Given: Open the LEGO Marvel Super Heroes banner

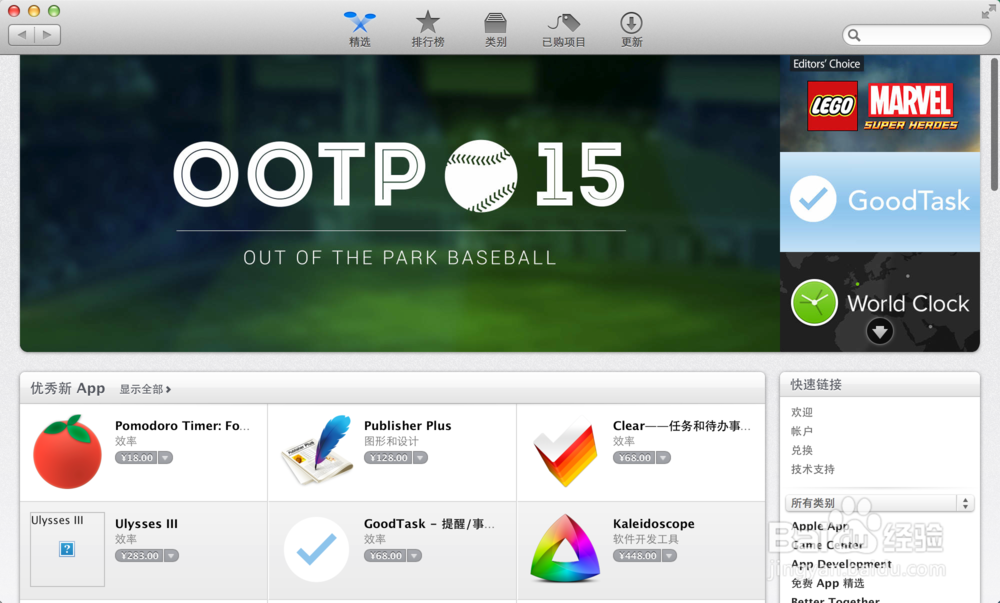Looking at the screenshot, I should click(879, 103).
